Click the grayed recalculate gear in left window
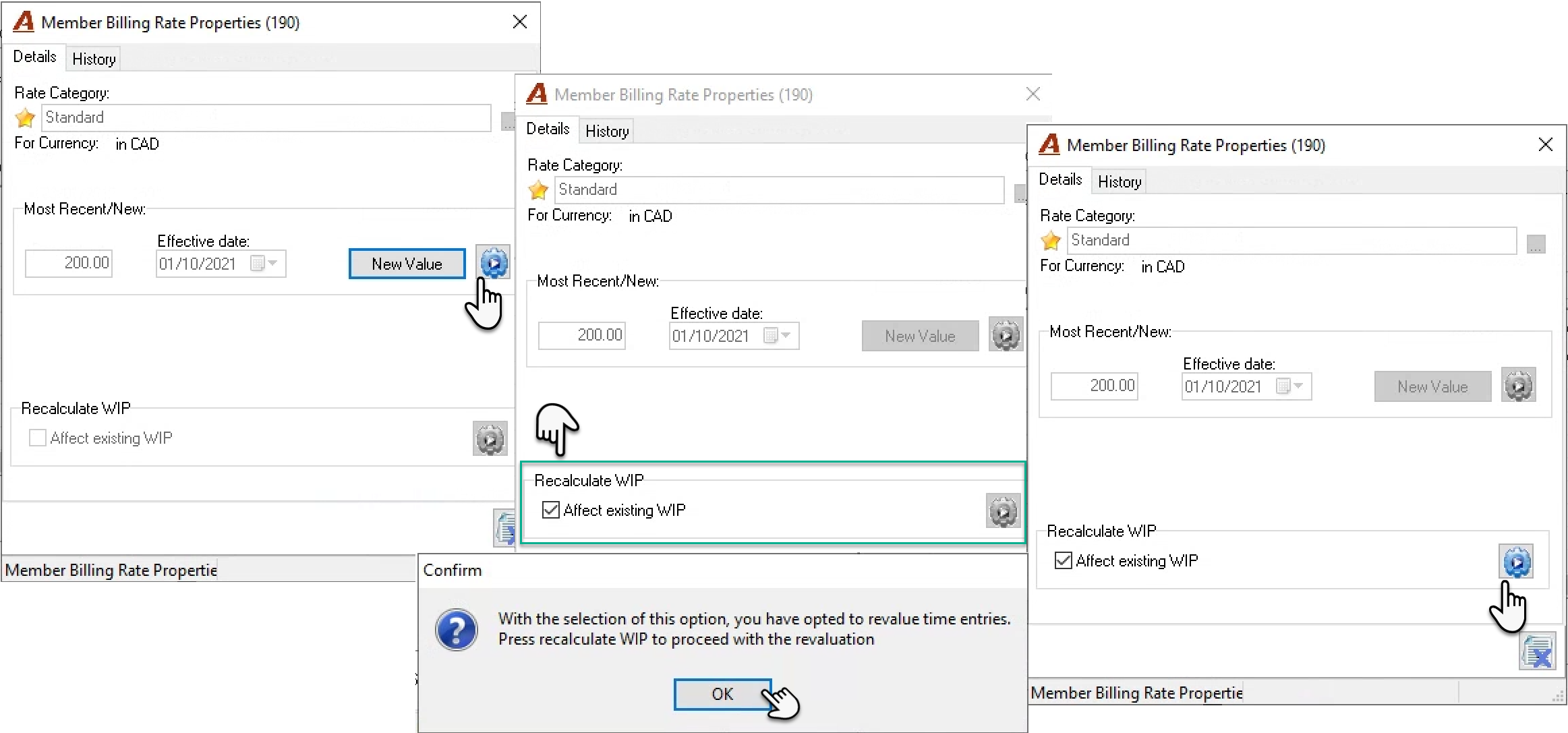Viewport: 1568px width, 733px height. [490, 439]
